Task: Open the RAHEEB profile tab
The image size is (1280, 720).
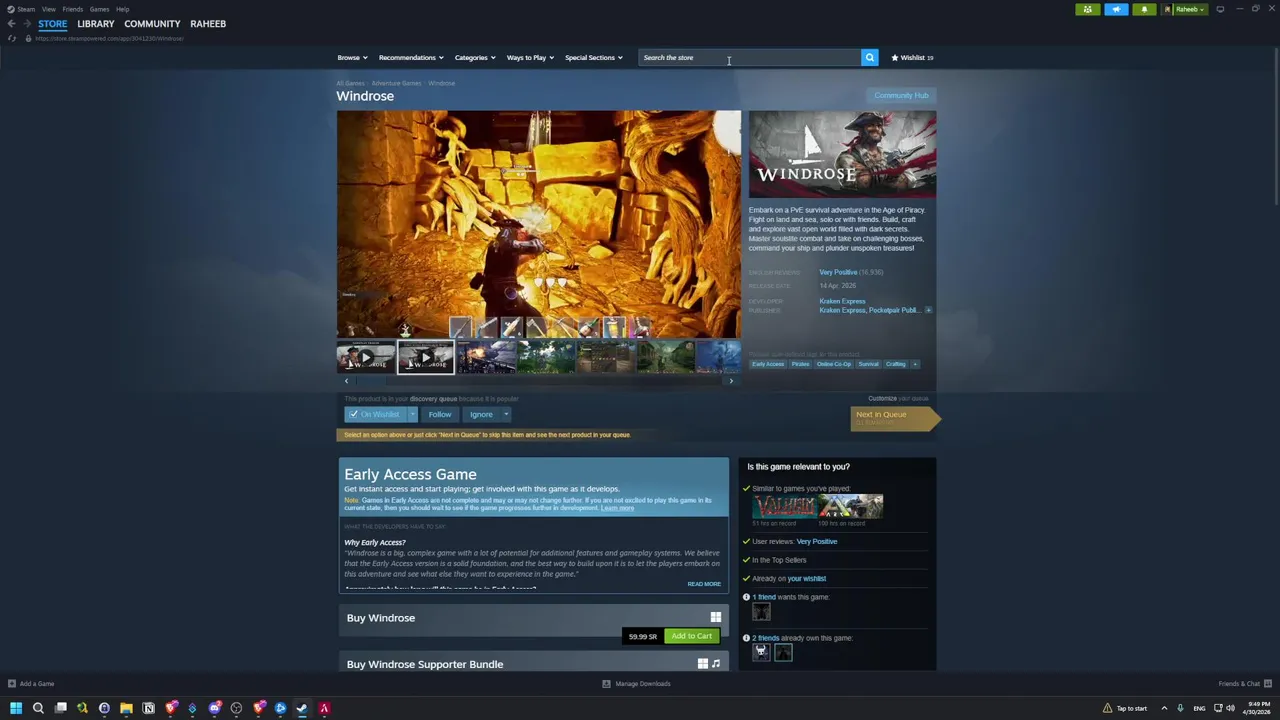Action: tap(208, 24)
